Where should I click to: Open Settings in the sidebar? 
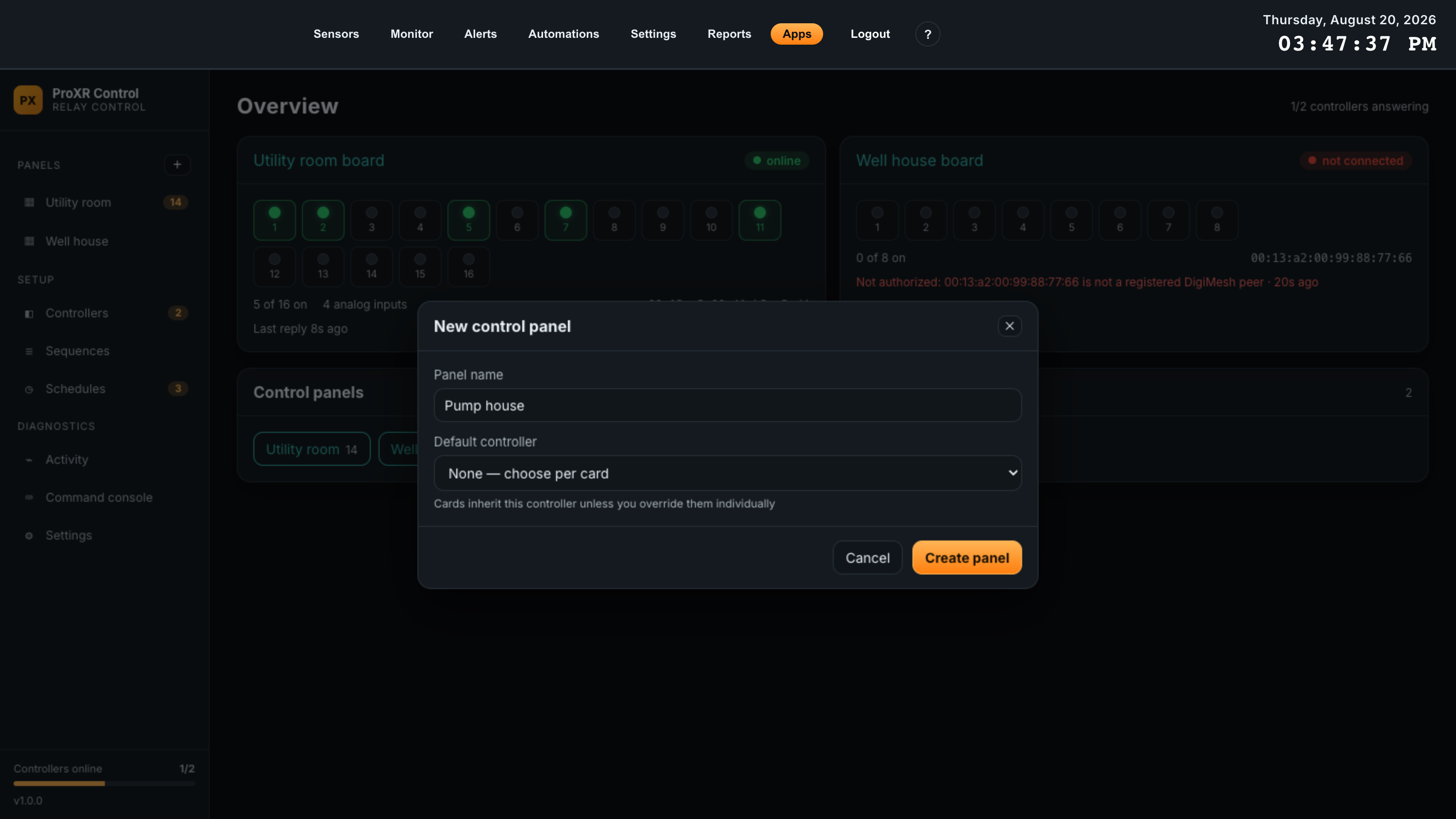pos(104,535)
